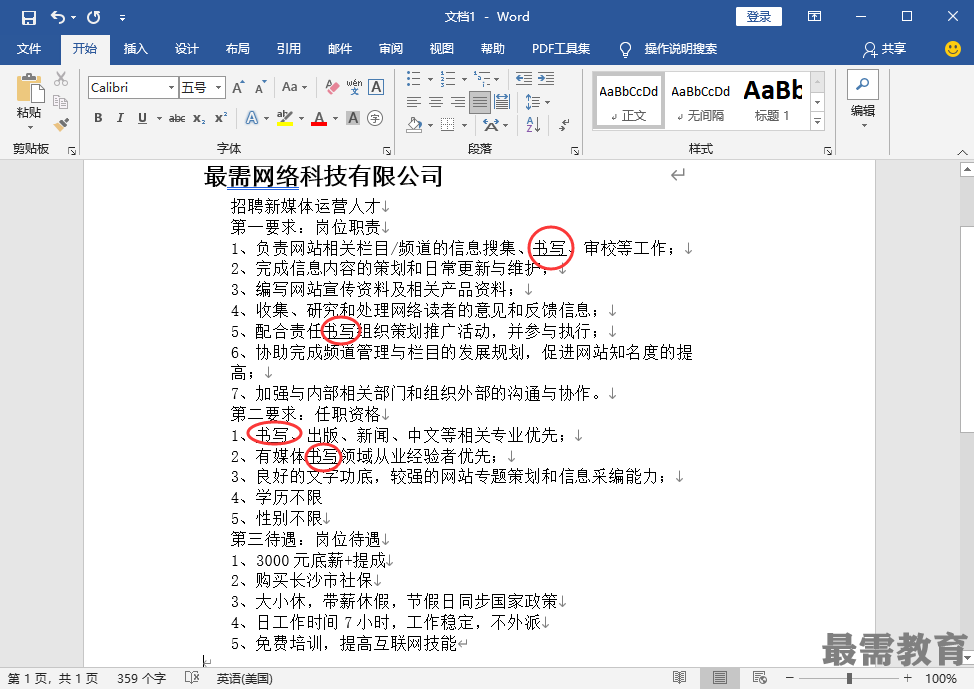974x689 pixels.
Task: Shrink font size with the smaller A icon
Action: [260, 88]
